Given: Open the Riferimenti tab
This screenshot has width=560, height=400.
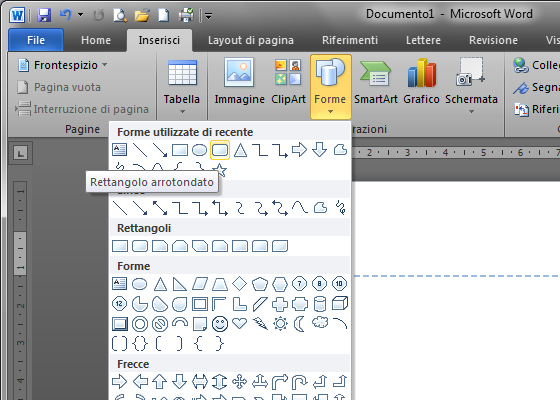Looking at the screenshot, I should tap(350, 40).
